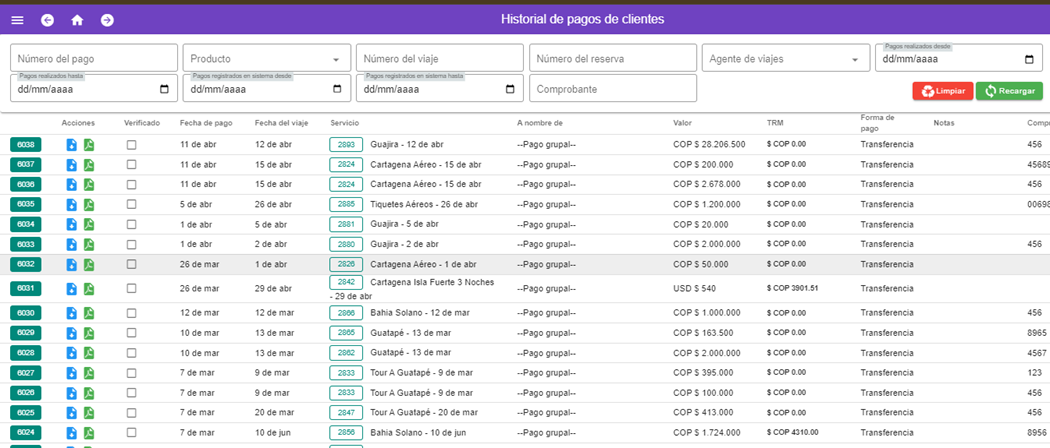Open the Agente de viajes dropdown
1050x448 pixels.
854,60
